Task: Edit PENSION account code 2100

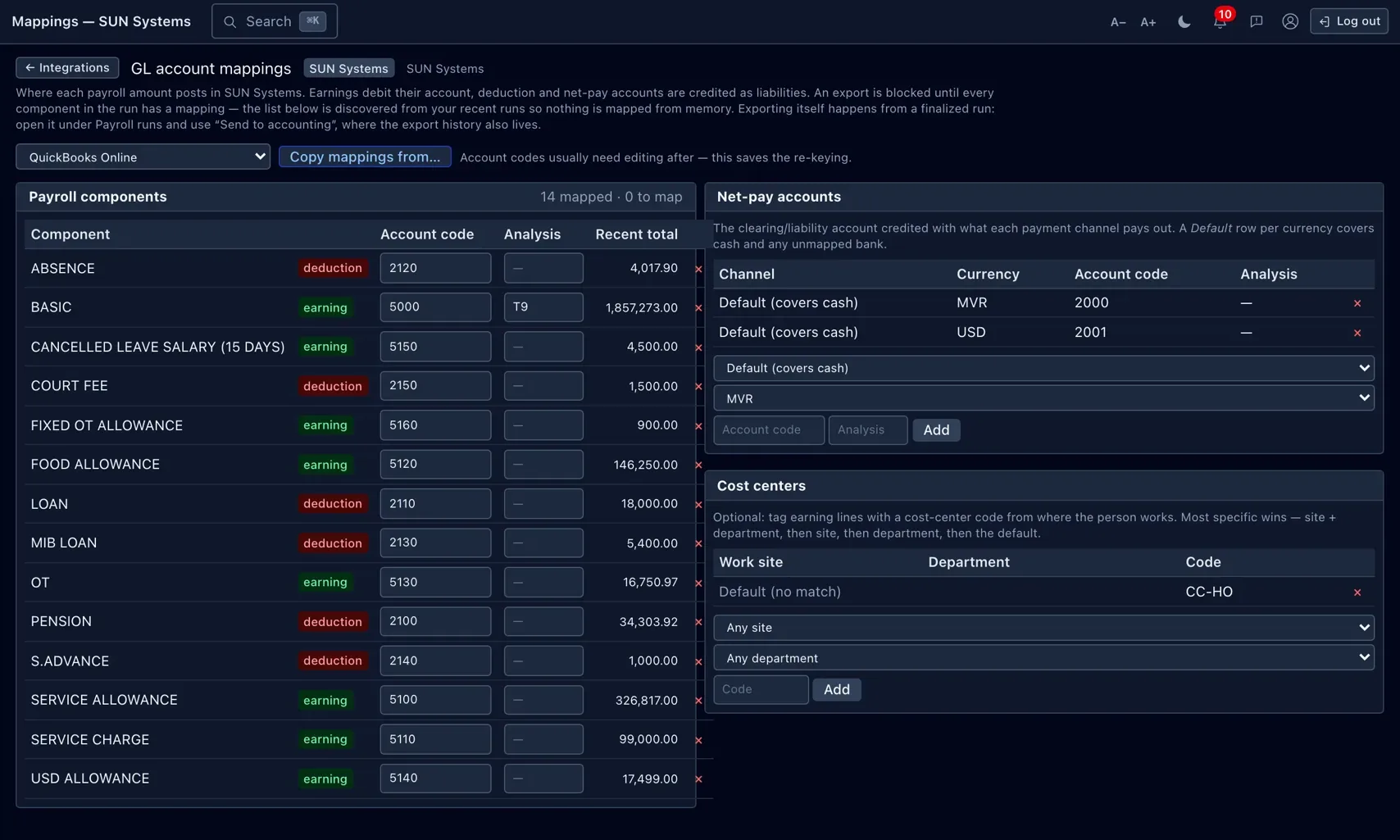Action: pyautogui.click(x=435, y=621)
